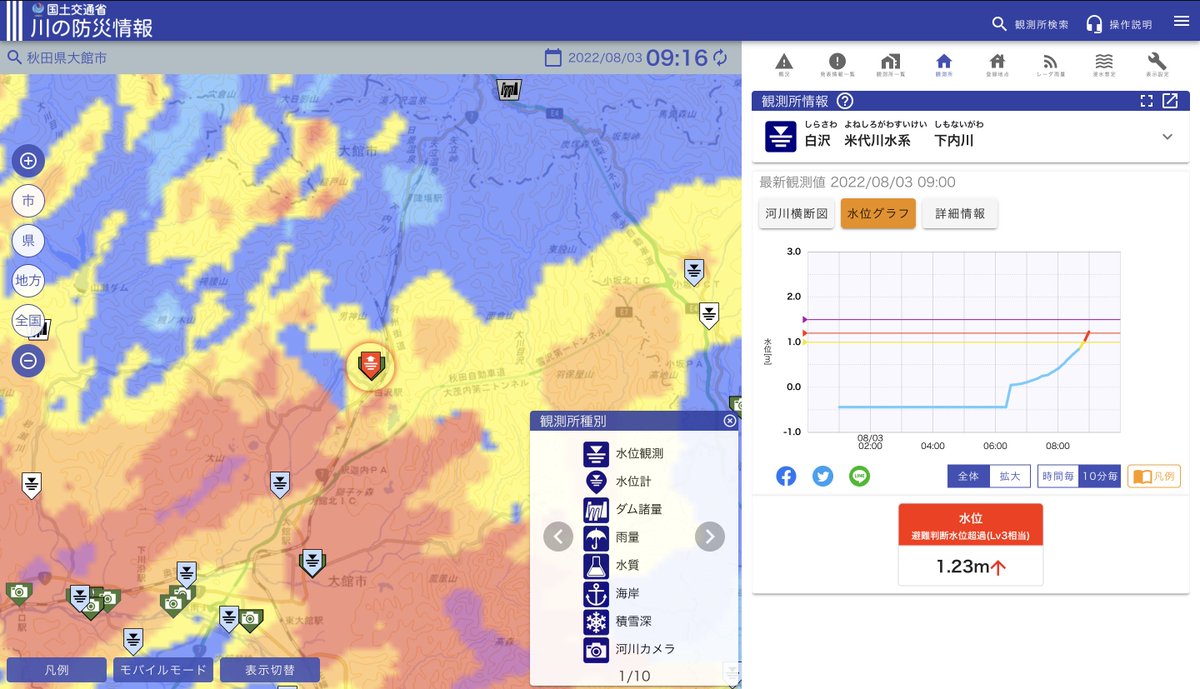Zoom in the map with plus button
Image resolution: width=1200 pixels, height=689 pixels.
tap(28, 160)
